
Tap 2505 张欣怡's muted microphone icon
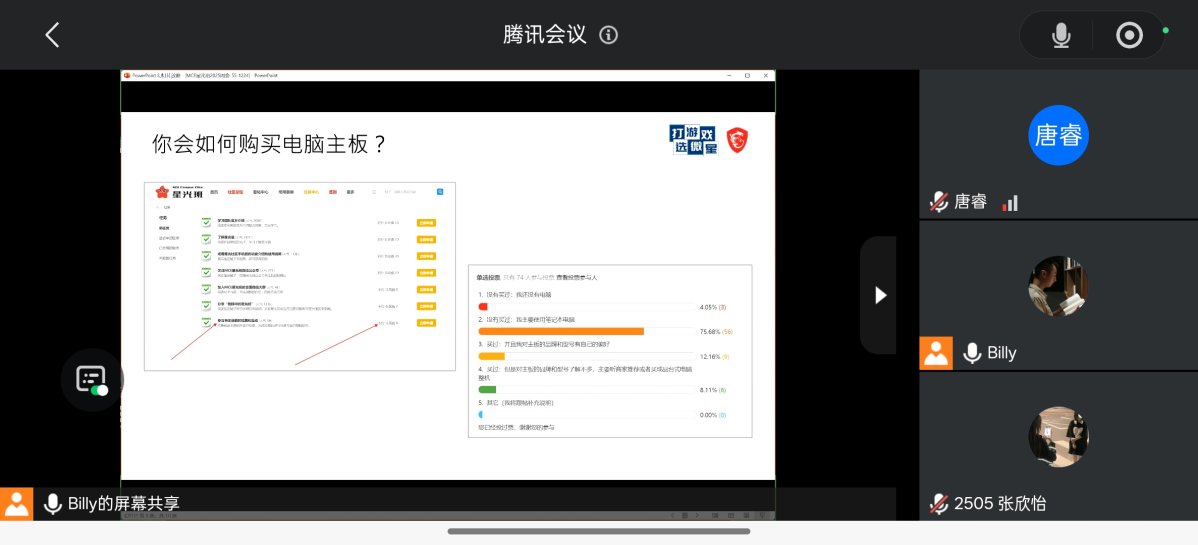click(938, 504)
